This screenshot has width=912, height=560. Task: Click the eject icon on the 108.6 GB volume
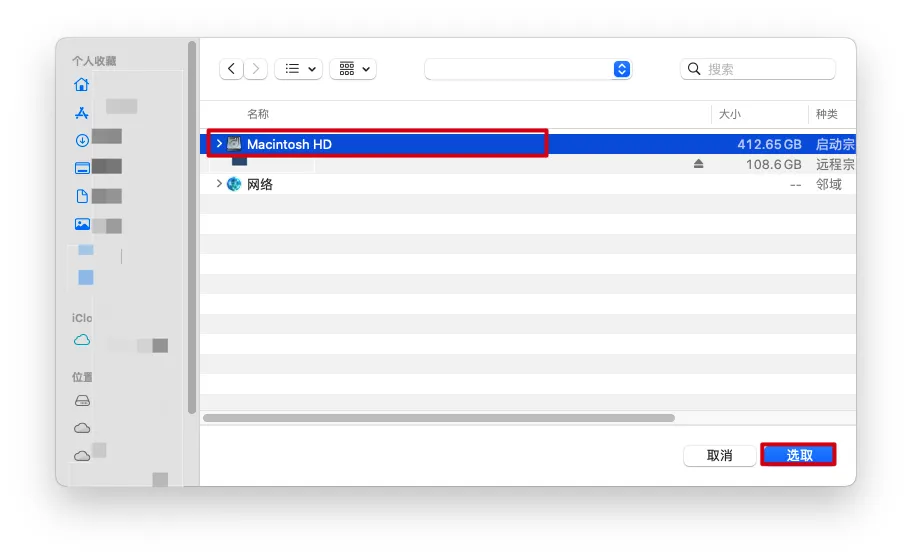699,164
